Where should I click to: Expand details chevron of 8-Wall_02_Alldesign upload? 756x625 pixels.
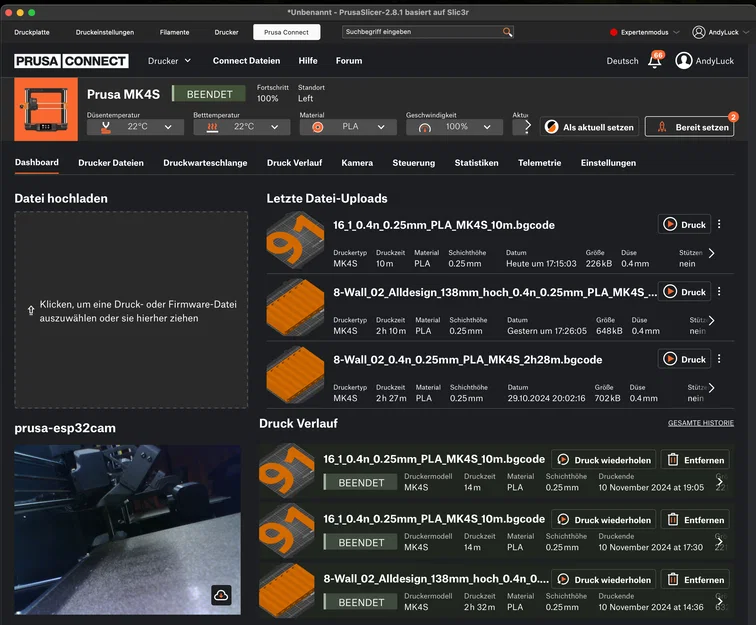712,321
